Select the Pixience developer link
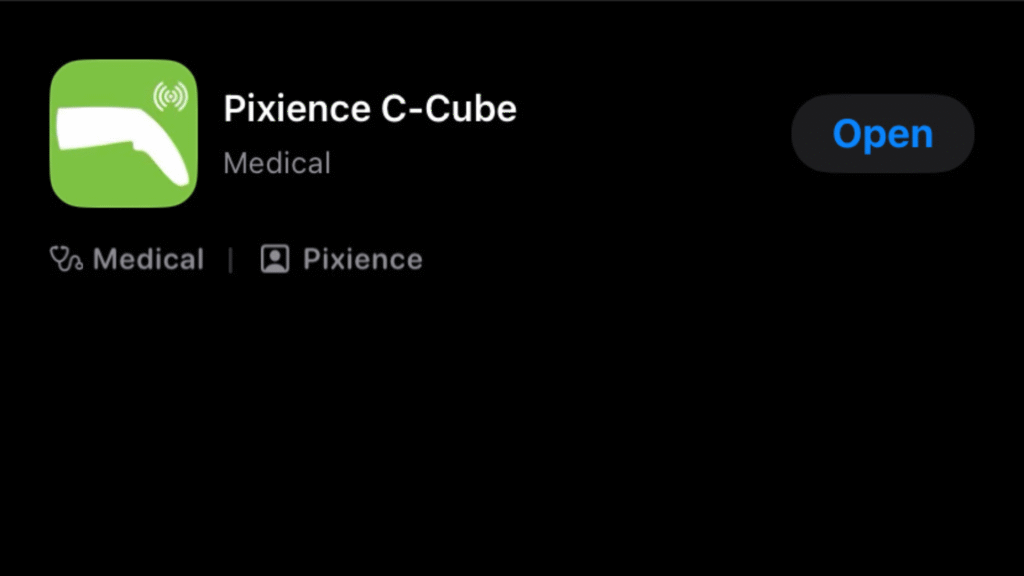The image size is (1024, 576). [x=342, y=259]
